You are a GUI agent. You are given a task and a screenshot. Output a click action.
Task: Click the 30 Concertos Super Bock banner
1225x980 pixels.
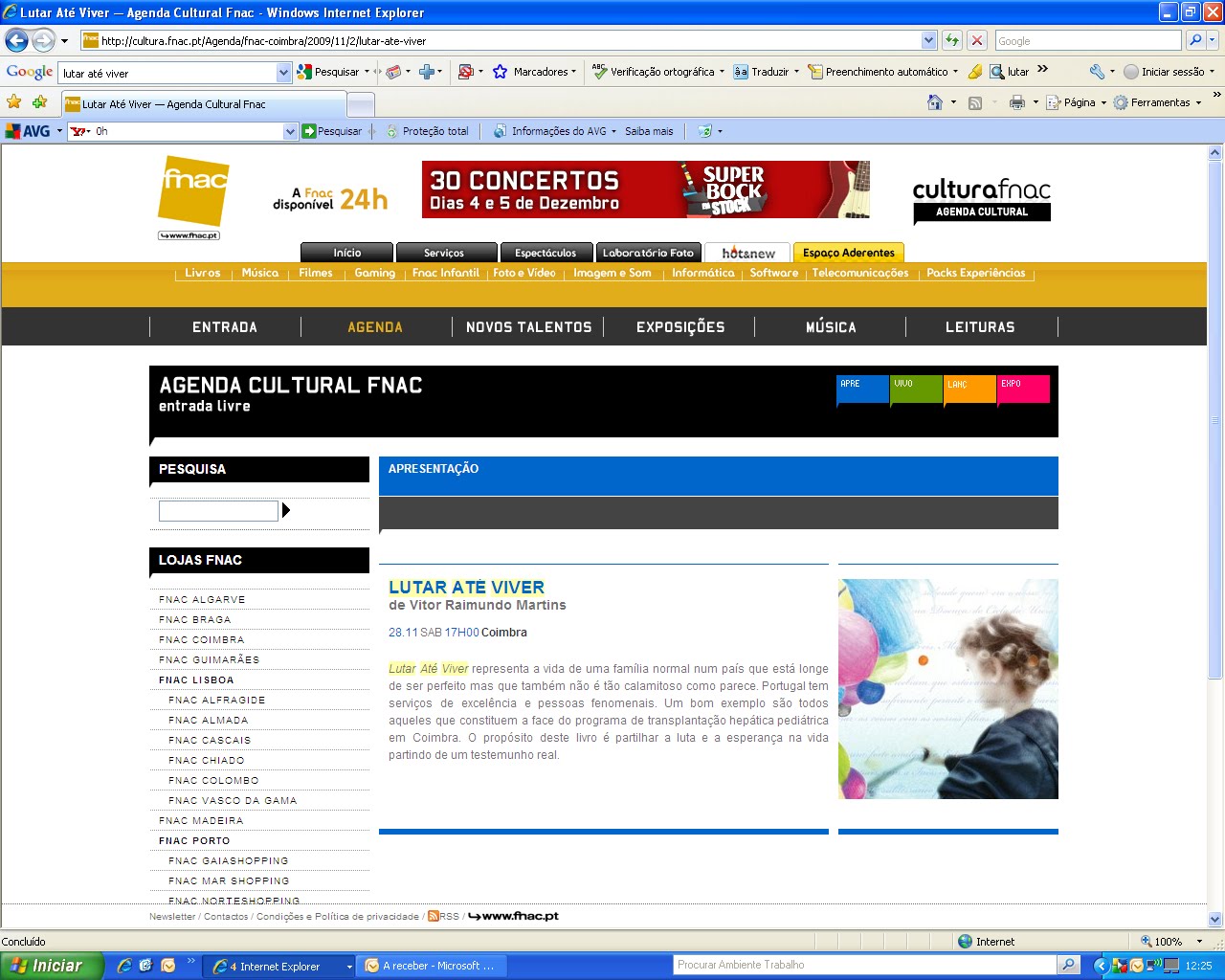646,189
